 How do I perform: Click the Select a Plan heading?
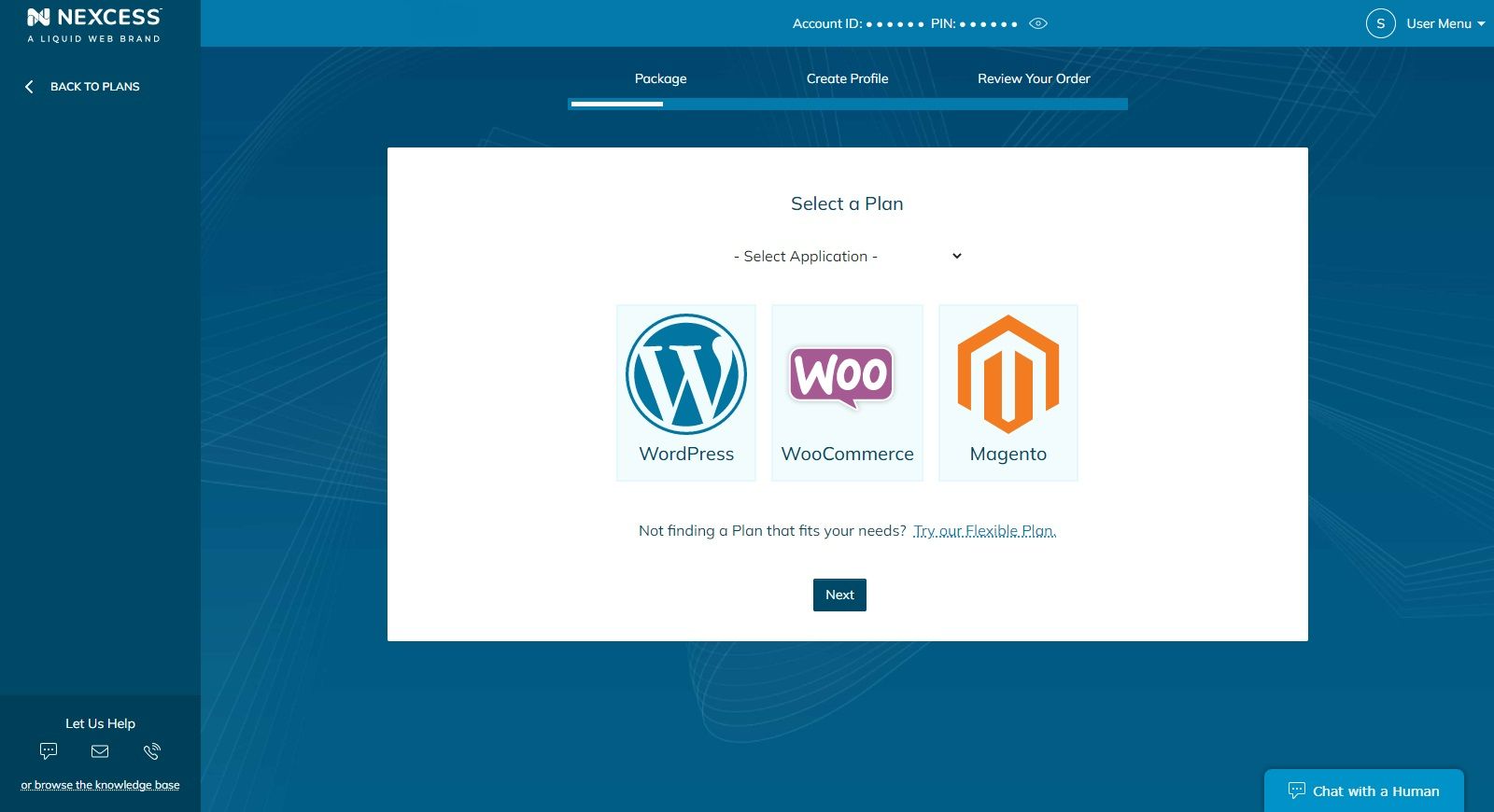[x=847, y=203]
